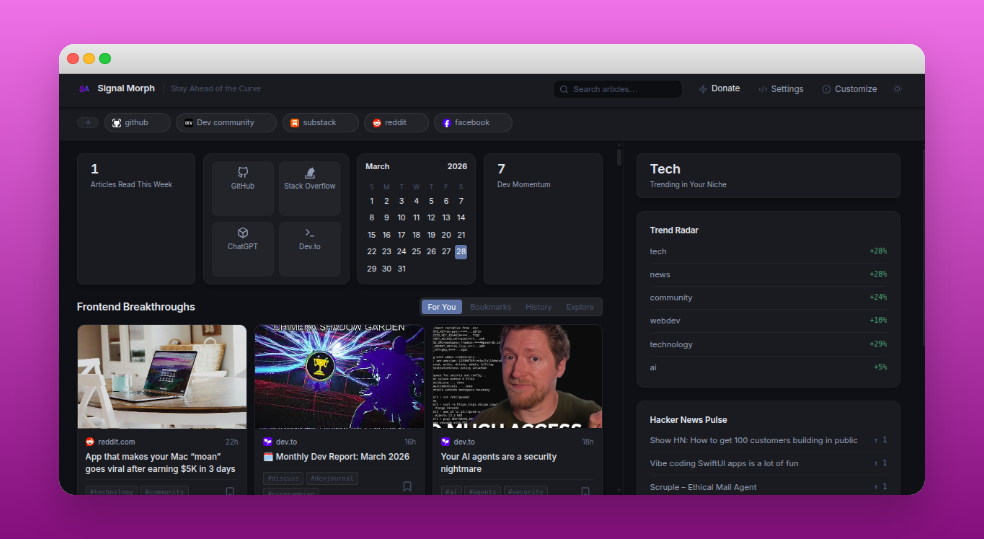Select March 1 in the calendar
984x539 pixels.
pyautogui.click(x=372, y=201)
